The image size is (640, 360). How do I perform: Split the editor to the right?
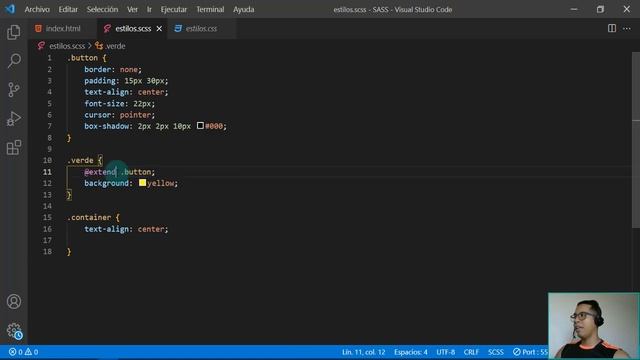click(x=611, y=28)
